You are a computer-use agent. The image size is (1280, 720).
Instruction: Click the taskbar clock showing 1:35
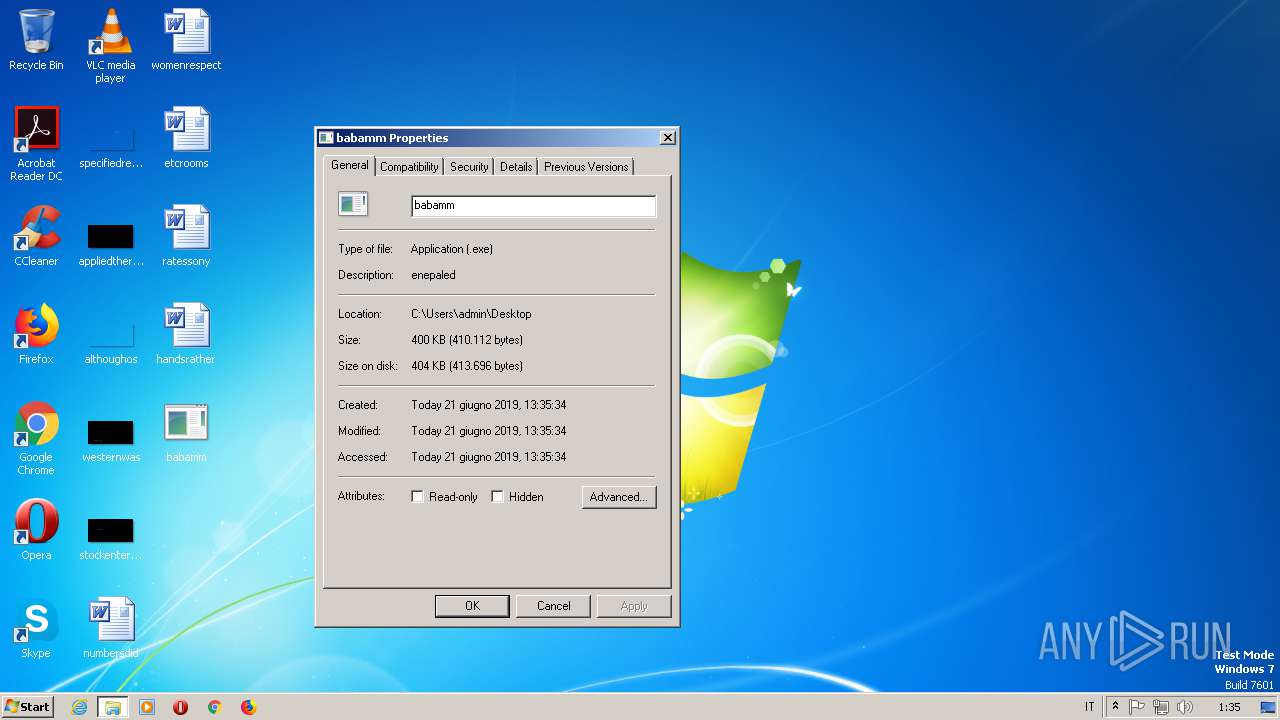[1229, 707]
